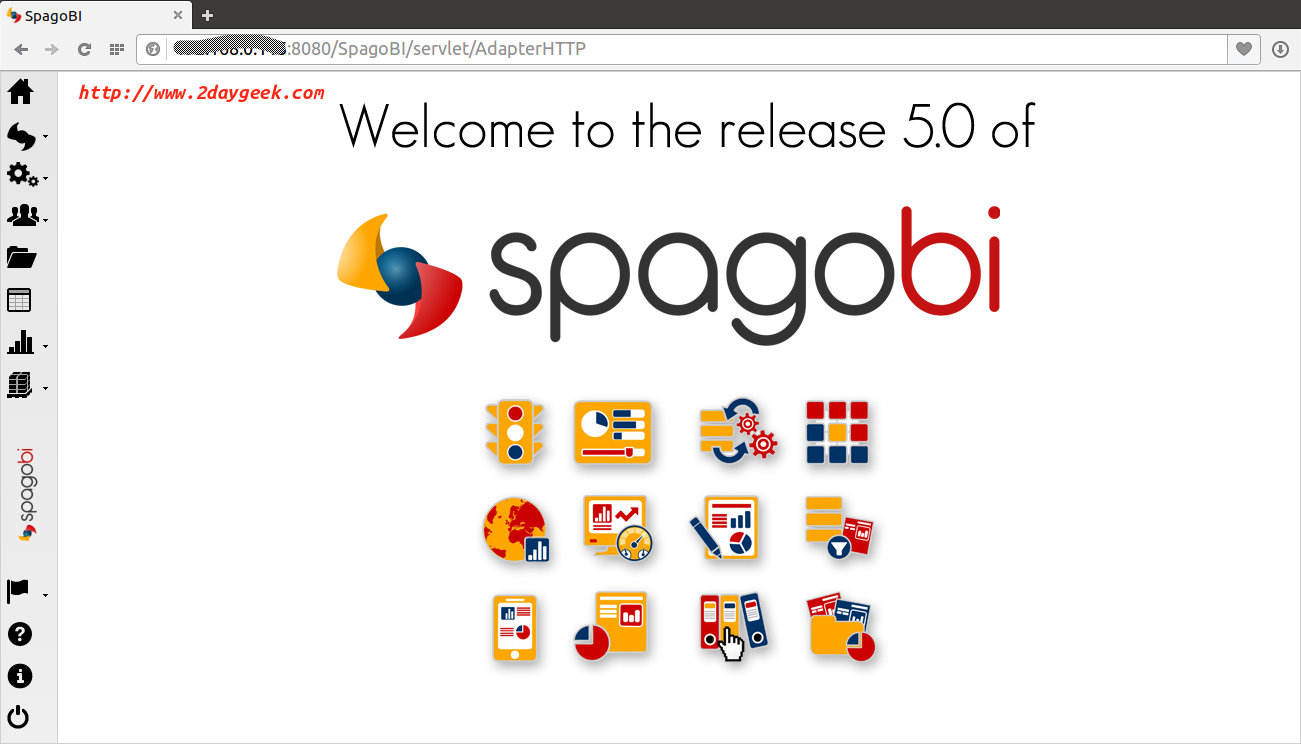Open the table worksheet sidebar icon

19,299
